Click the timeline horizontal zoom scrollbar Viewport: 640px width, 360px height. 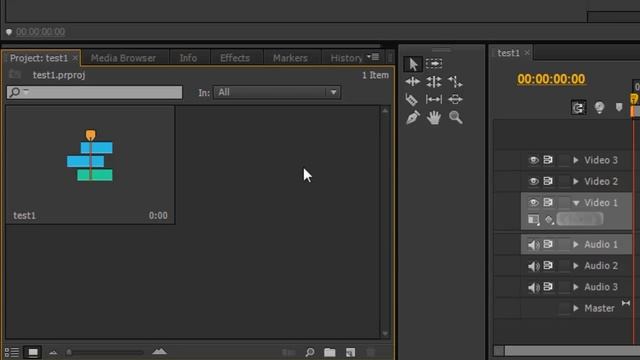(571, 351)
